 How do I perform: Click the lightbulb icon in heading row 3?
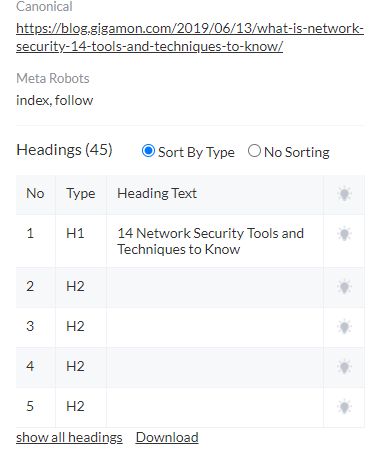[x=344, y=327]
